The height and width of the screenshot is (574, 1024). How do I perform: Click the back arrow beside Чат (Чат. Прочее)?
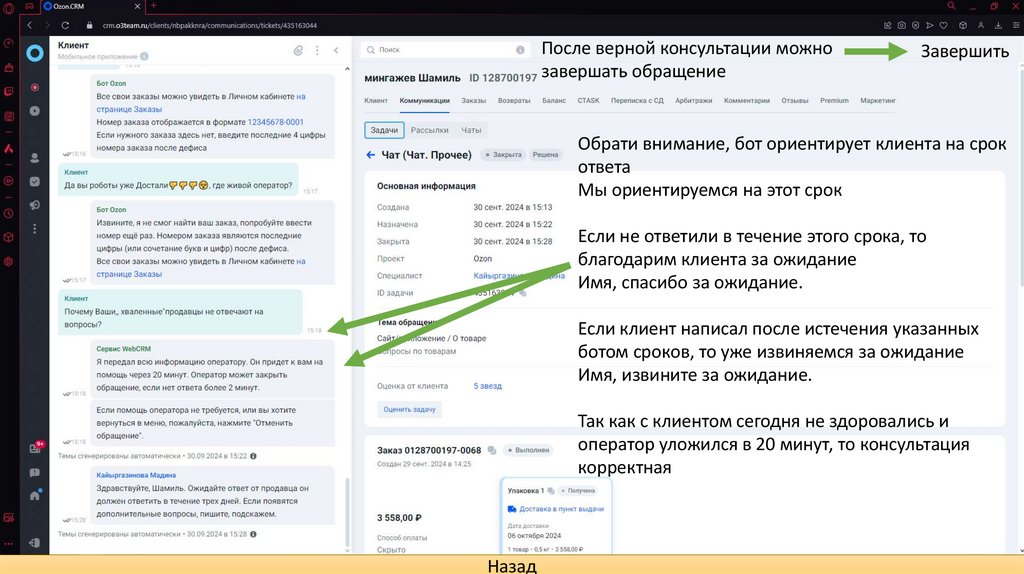coord(370,155)
